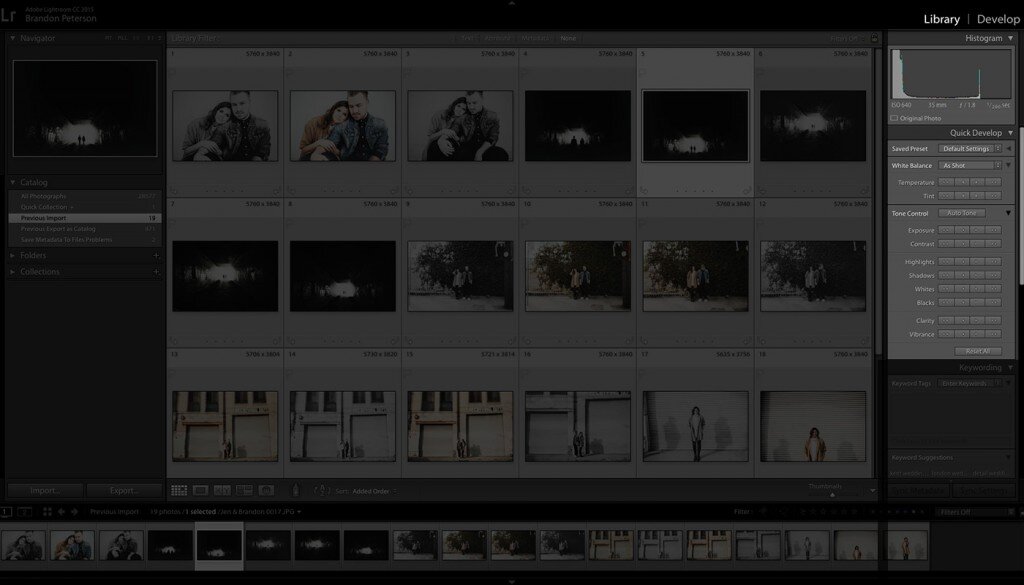Image resolution: width=1024 pixels, height=585 pixels.
Task: Collapse the Tone Control section
Action: 1008,213
